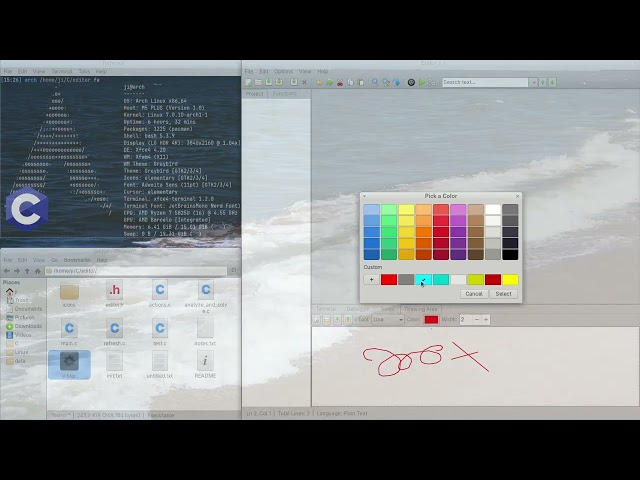
Task: Open editor Options menu
Action: pos(283,71)
